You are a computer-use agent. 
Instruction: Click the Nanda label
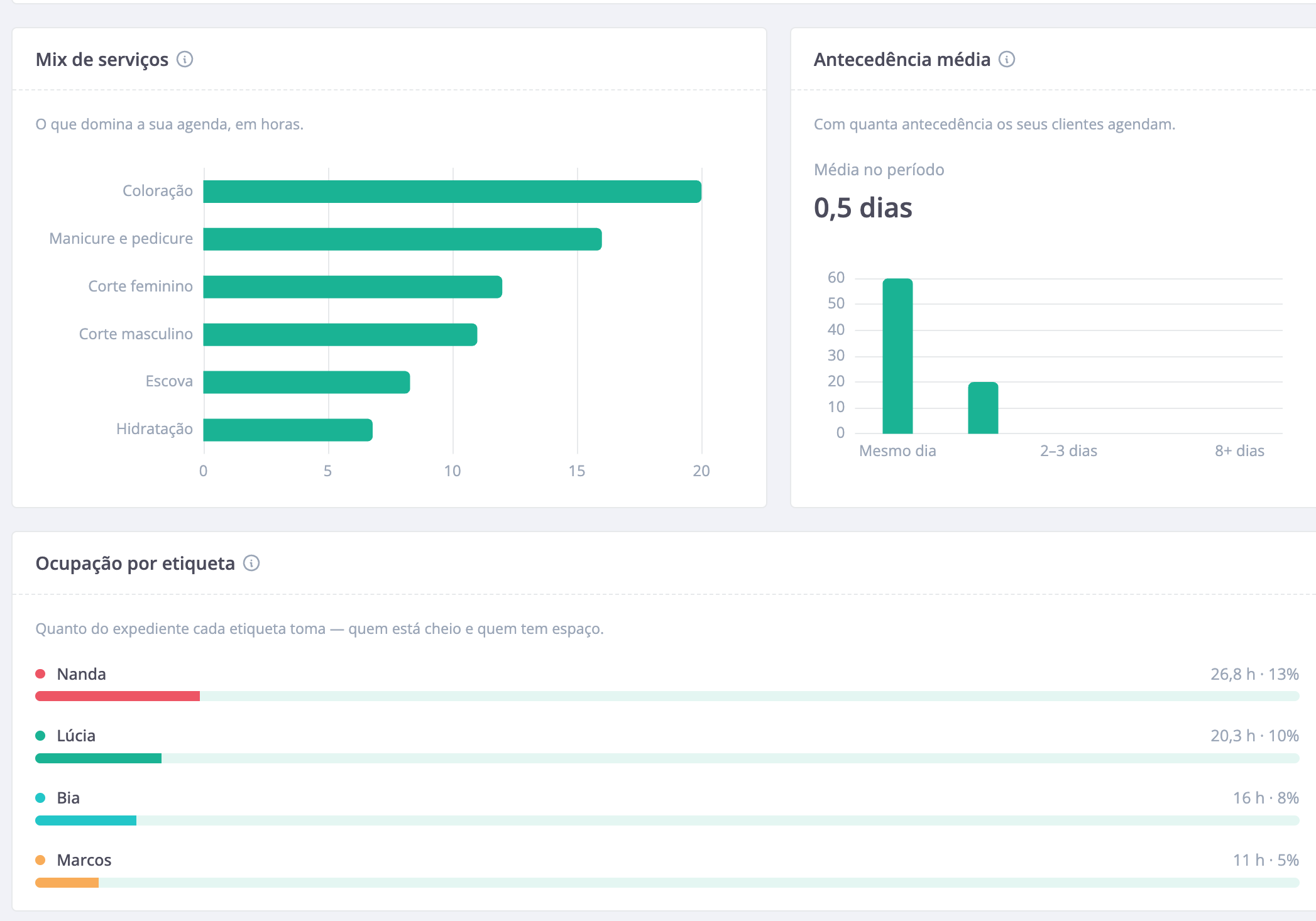(81, 674)
